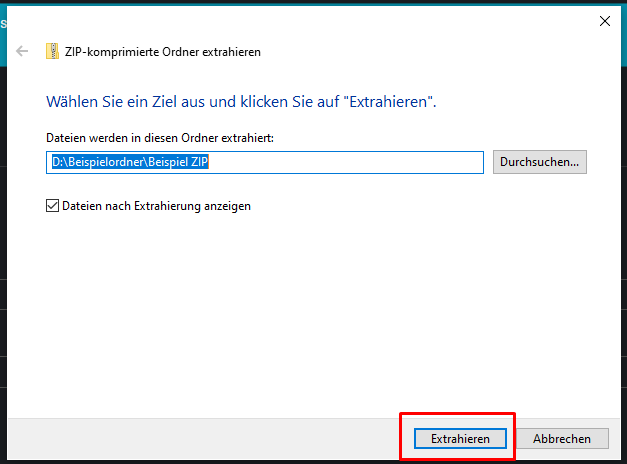Click the drive letter "D:" in path field
The width and height of the screenshot is (627, 464).
point(58,162)
